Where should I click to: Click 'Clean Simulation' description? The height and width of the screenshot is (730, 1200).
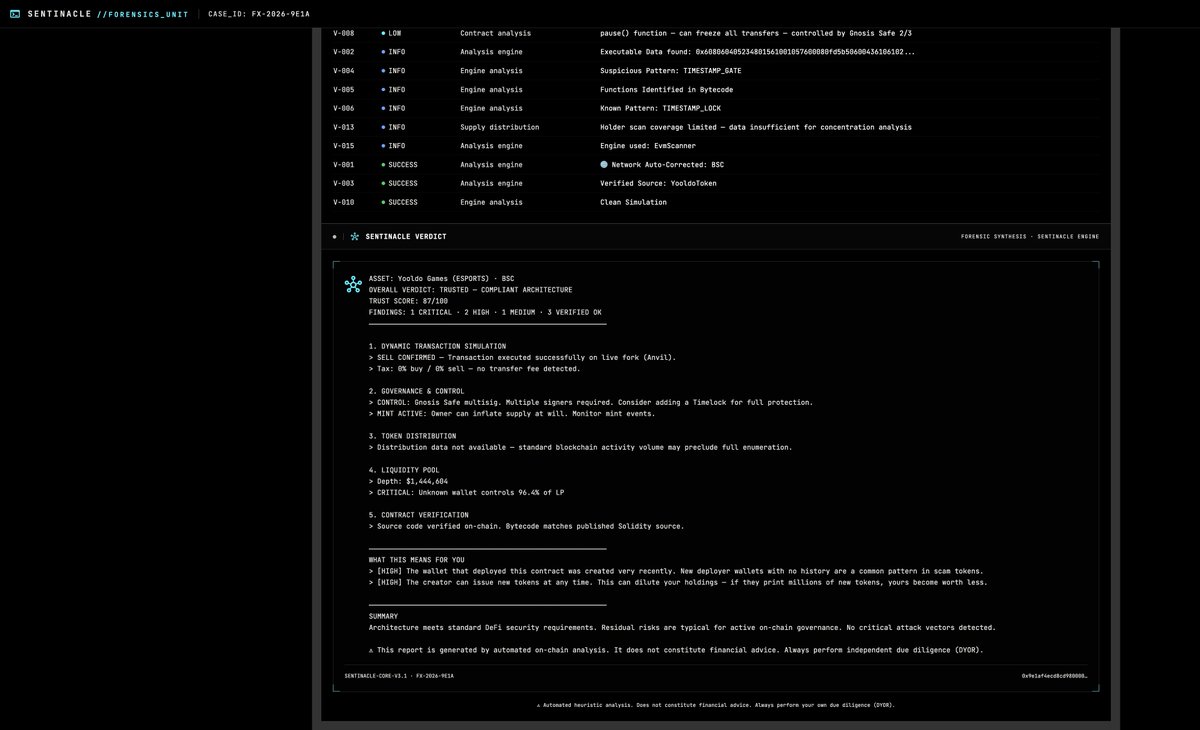pyautogui.click(x=633, y=202)
